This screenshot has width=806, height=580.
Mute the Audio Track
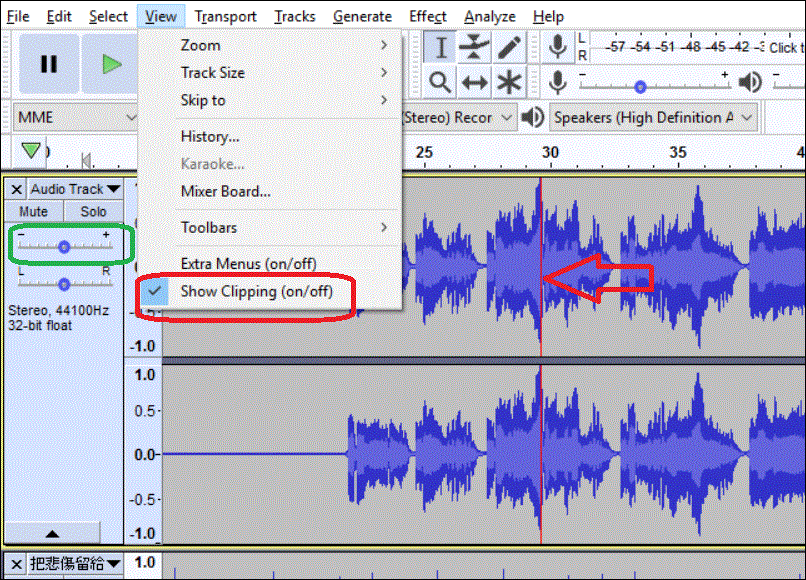click(34, 212)
